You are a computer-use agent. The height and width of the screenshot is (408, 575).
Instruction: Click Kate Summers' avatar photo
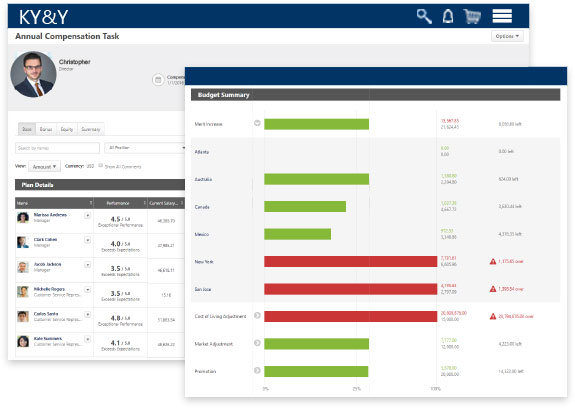pyautogui.click(x=23, y=341)
